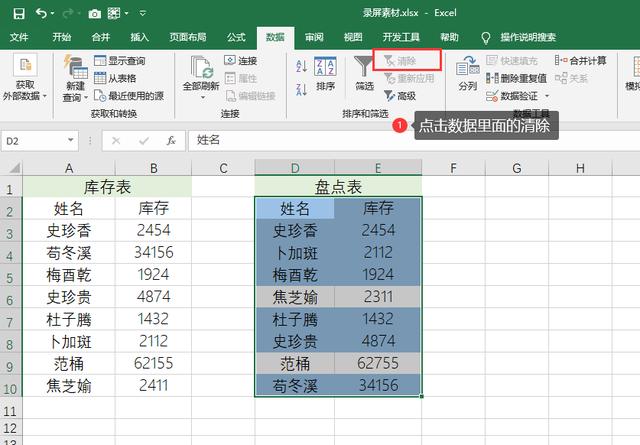Viewport: 640px width, 445px height.
Task: Click 关系 in the ribbon
Action: pos(571,78)
